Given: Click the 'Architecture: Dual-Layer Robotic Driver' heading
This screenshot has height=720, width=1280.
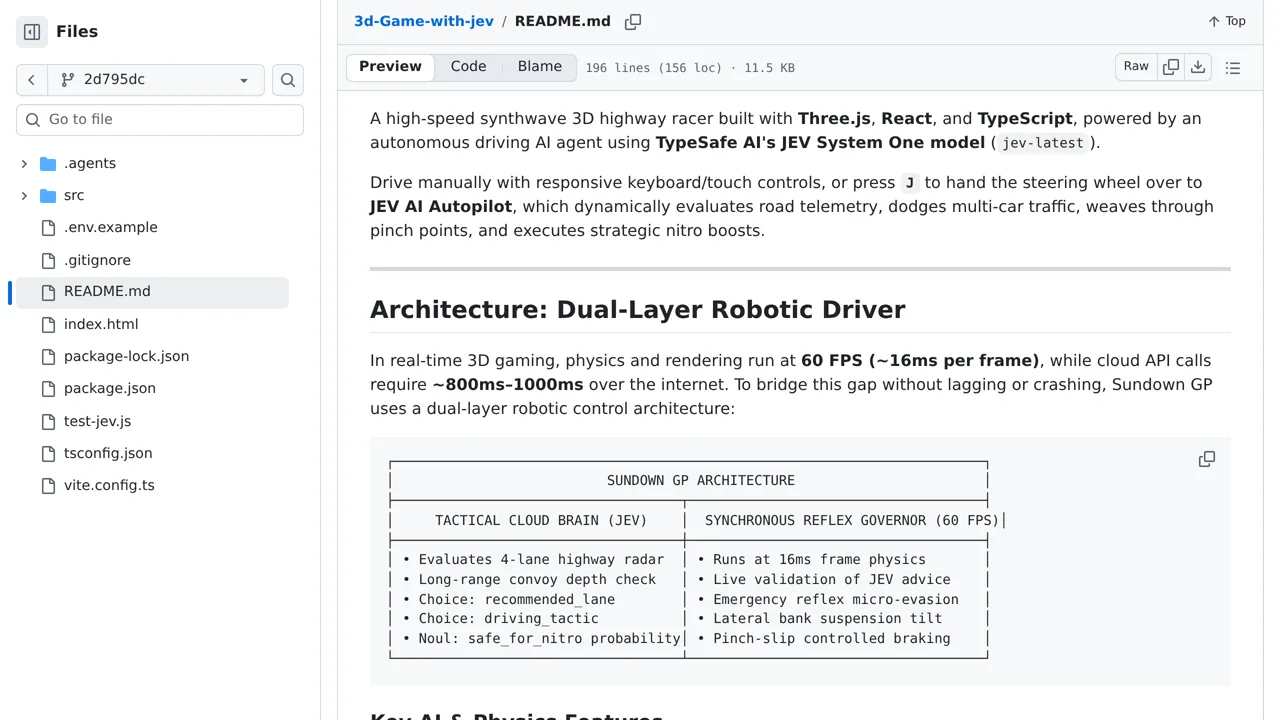Looking at the screenshot, I should click(638, 310).
